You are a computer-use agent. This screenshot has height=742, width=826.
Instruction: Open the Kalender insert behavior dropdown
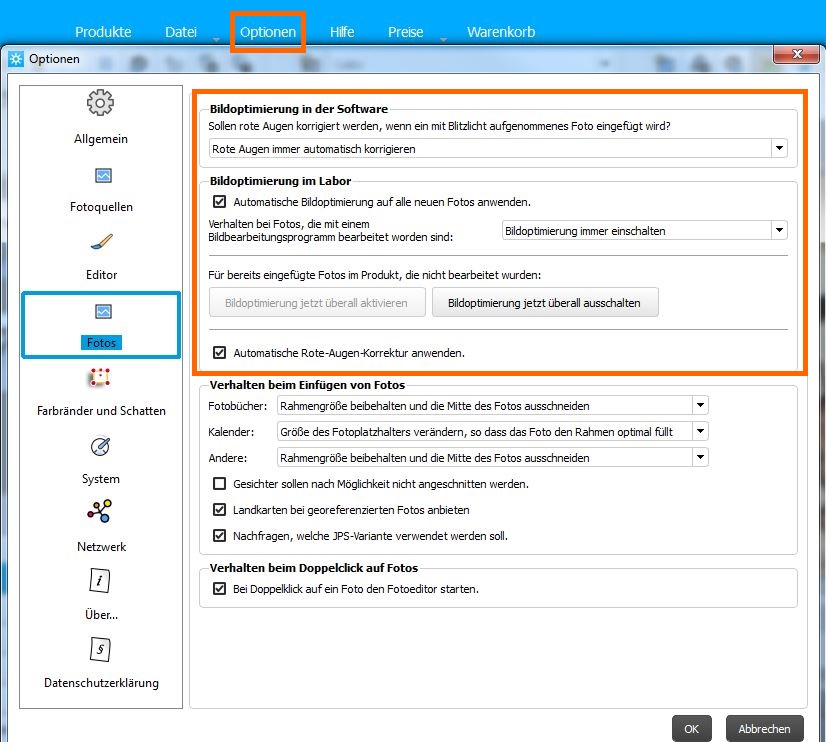tap(700, 432)
